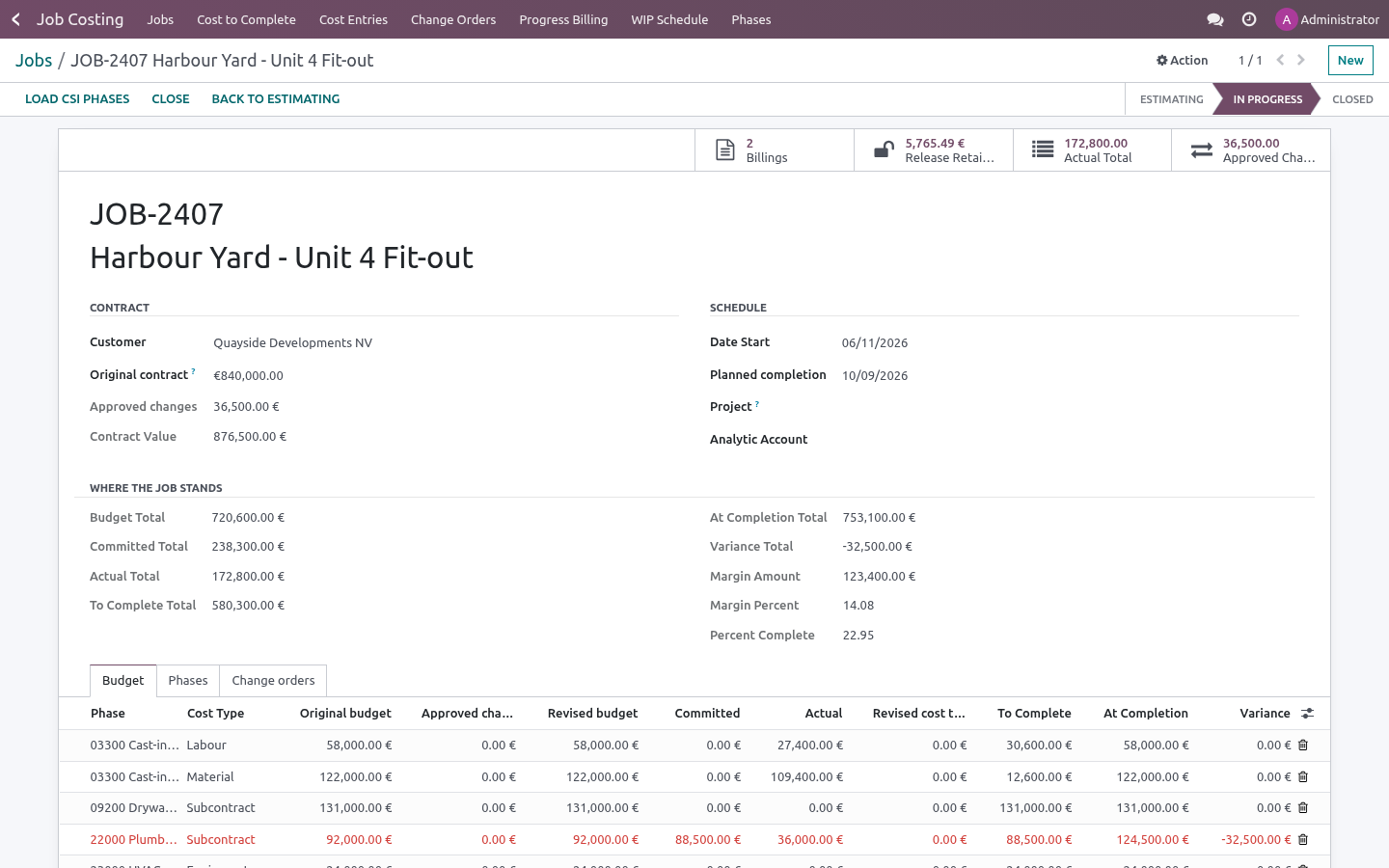Select the Budget tab
Image resolution: width=1389 pixels, height=868 pixels.
pyautogui.click(x=123, y=681)
